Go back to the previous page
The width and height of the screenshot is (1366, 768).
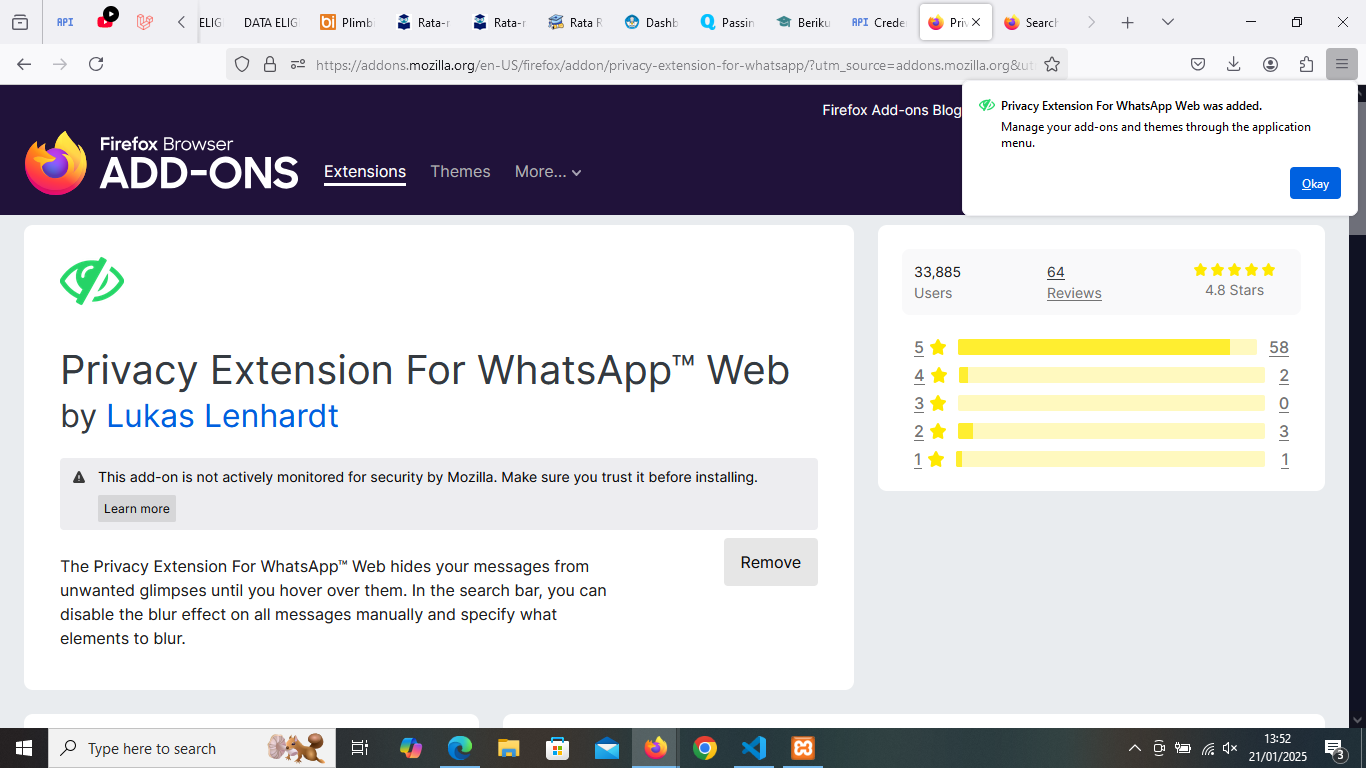click(24, 64)
